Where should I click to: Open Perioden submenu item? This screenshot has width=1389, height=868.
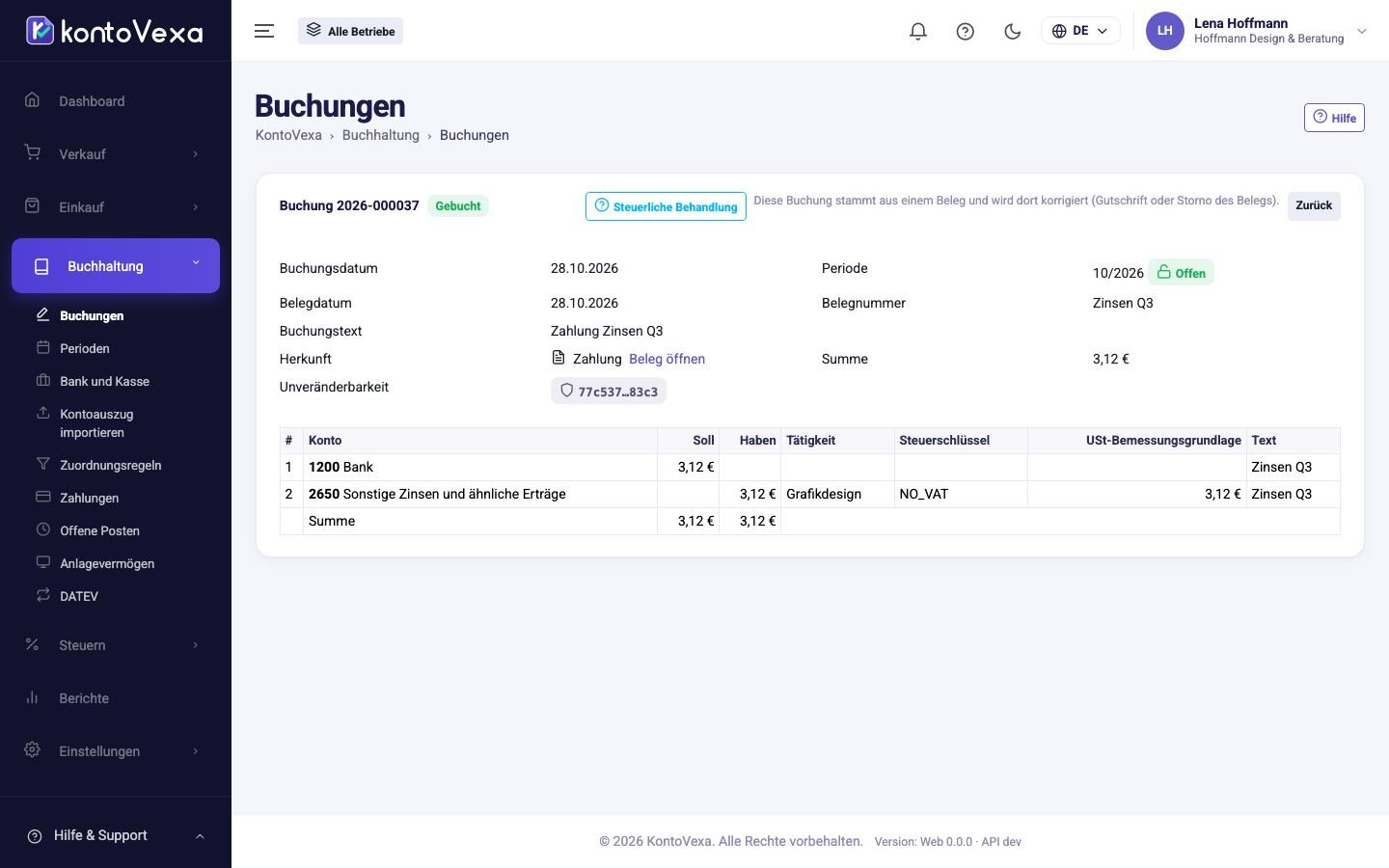pos(85,348)
